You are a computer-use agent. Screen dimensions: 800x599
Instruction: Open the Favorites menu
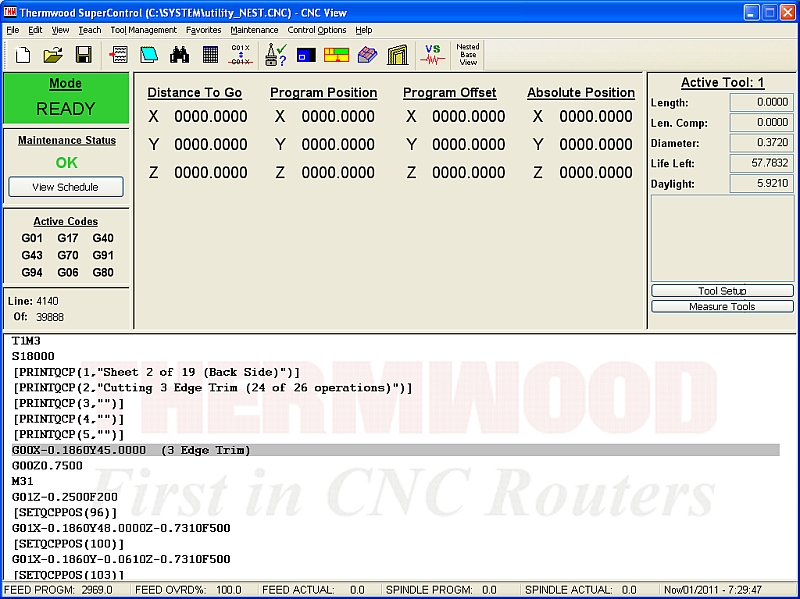tap(204, 30)
